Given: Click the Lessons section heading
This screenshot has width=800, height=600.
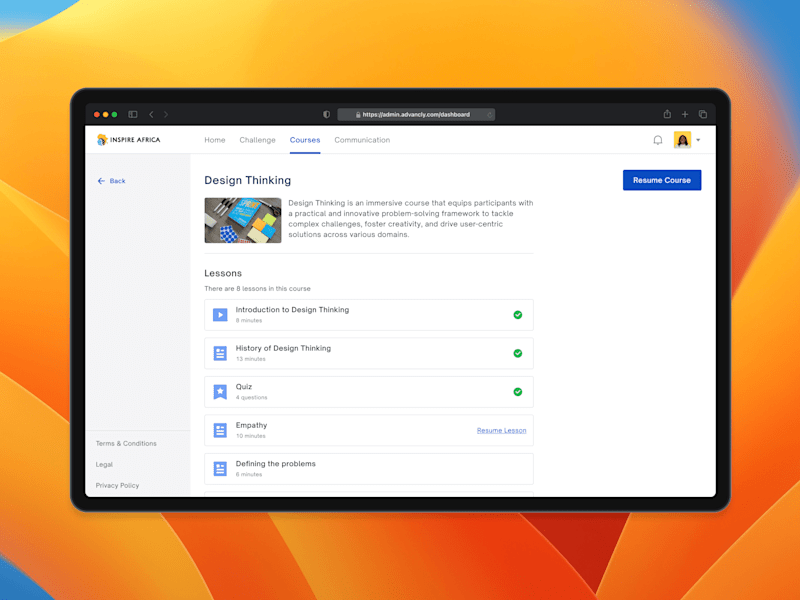Looking at the screenshot, I should click(223, 273).
